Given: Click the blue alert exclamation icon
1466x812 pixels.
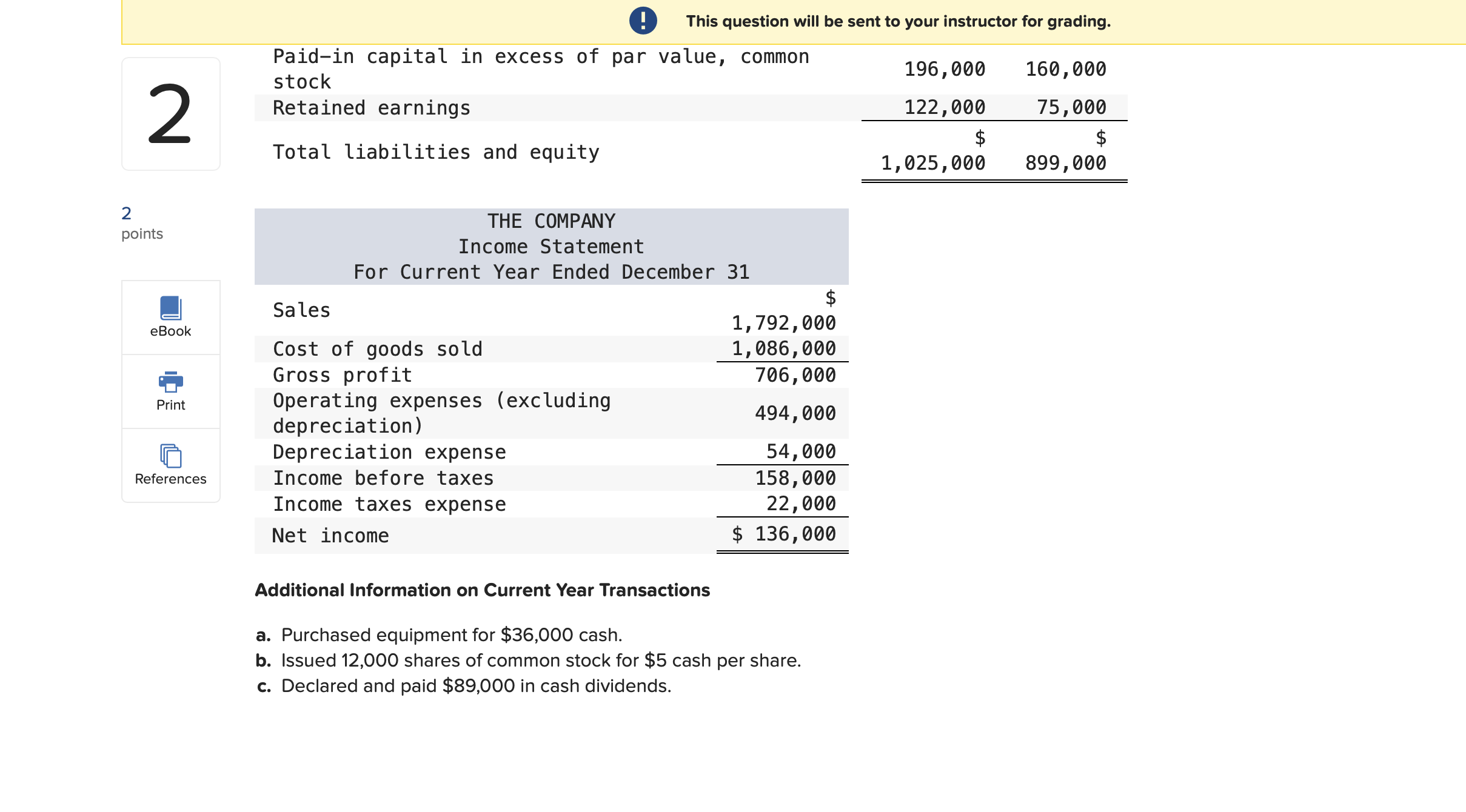Looking at the screenshot, I should [643, 20].
